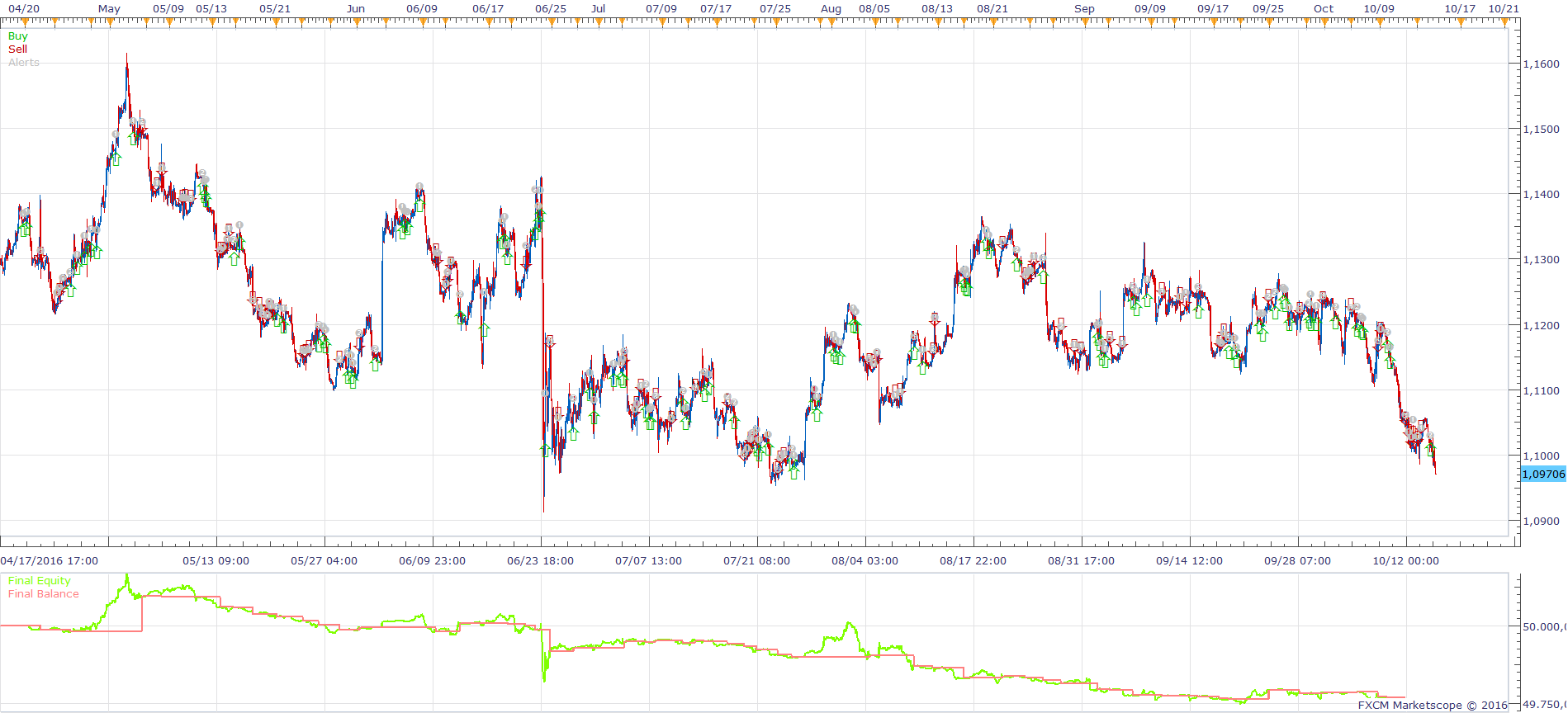Click the May label on top axis

click(x=109, y=9)
